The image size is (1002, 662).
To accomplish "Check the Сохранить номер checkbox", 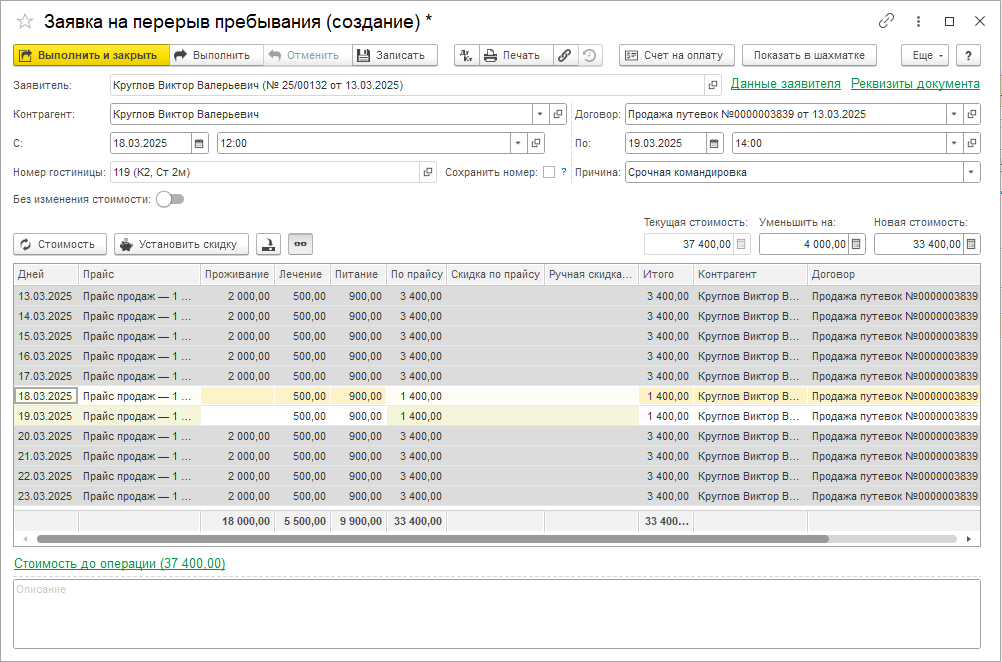I will (548, 172).
